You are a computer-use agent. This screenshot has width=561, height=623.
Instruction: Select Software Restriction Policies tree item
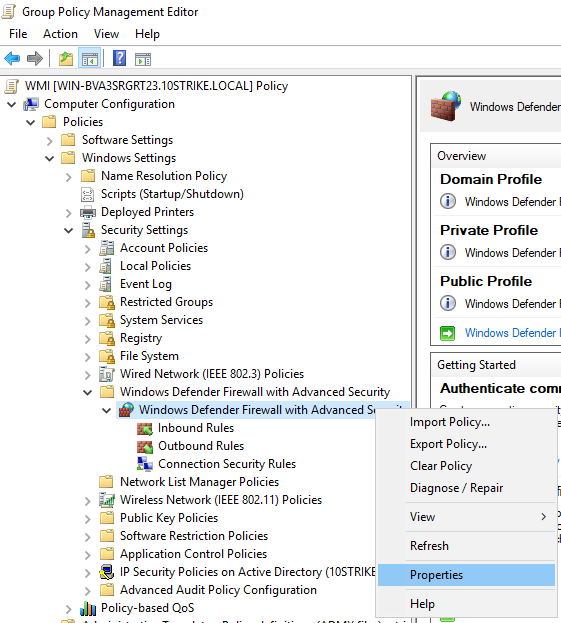point(194,536)
